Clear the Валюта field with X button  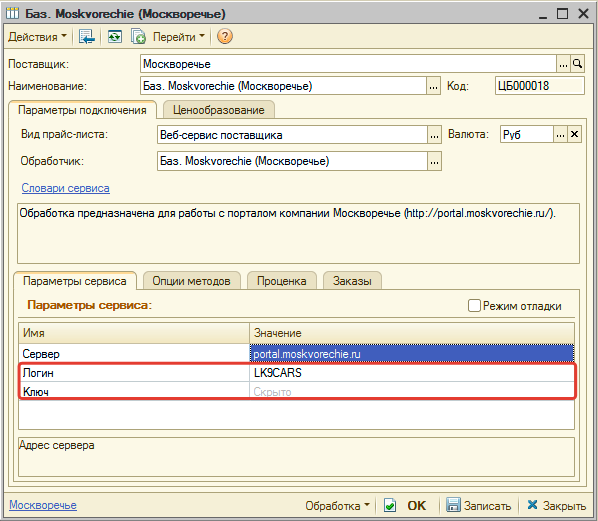coord(574,134)
